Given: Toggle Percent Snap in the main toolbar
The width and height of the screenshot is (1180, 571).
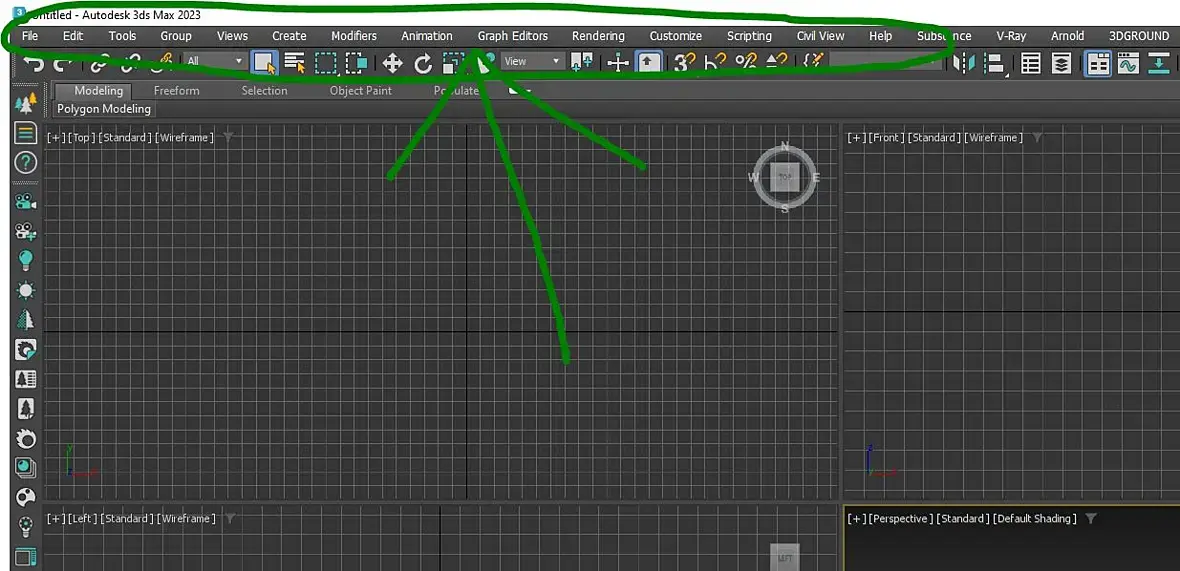Looking at the screenshot, I should tap(746, 62).
